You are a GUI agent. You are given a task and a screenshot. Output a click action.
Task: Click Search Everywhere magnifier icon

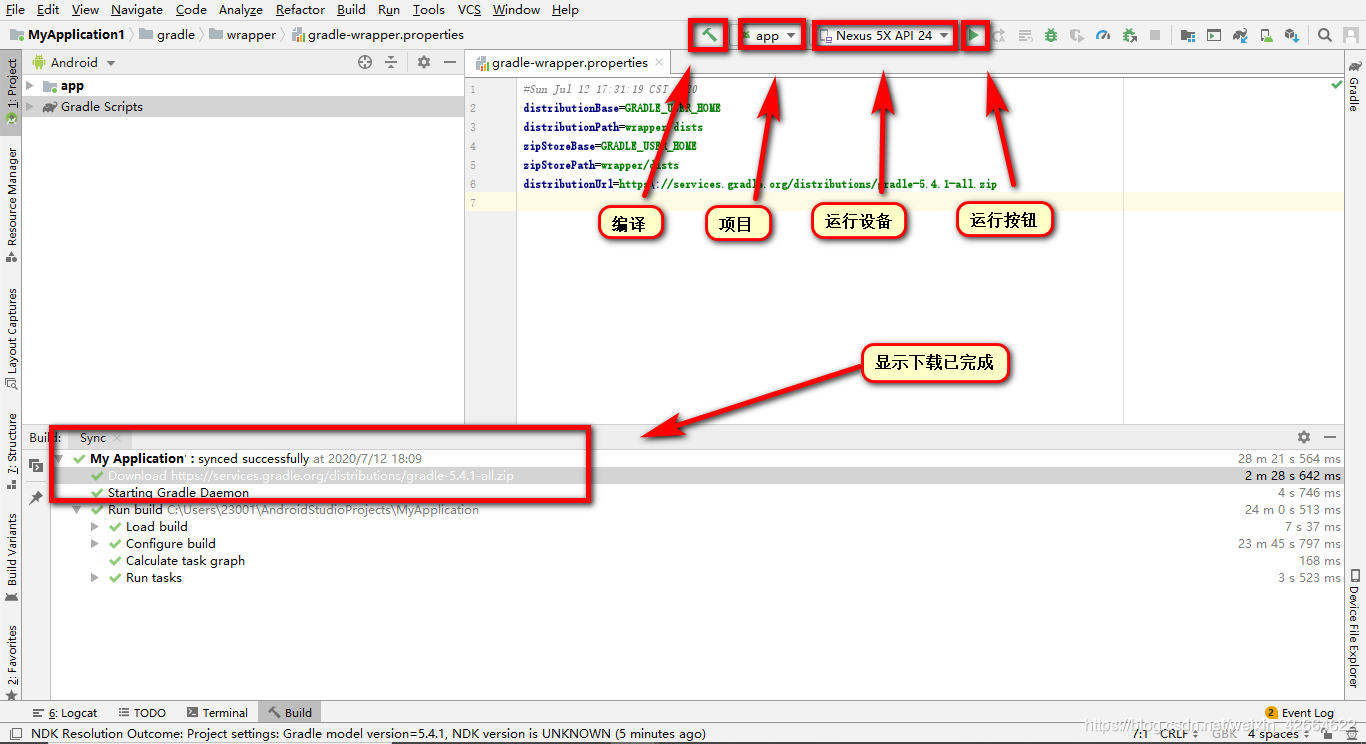(1326, 35)
